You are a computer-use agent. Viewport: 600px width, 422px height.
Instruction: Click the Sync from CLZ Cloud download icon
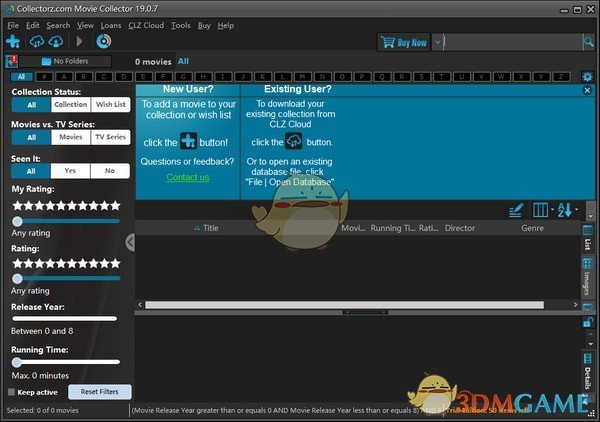[x=37, y=41]
